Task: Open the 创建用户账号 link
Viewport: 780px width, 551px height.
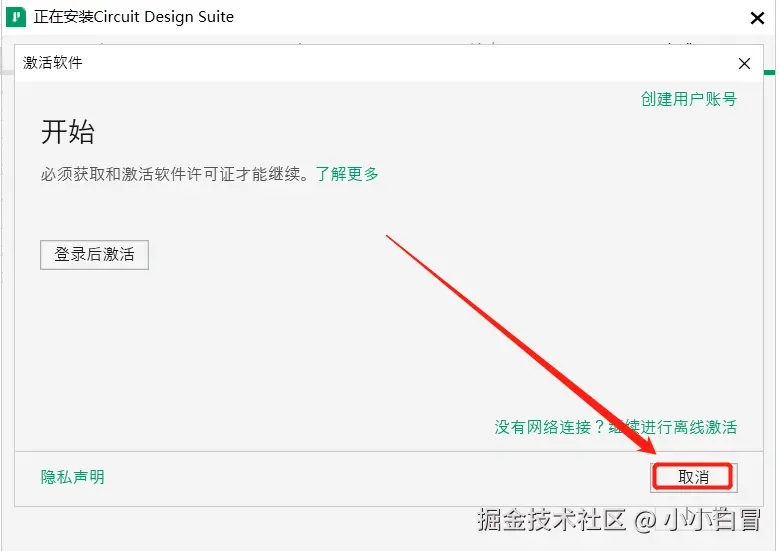Action: (688, 99)
